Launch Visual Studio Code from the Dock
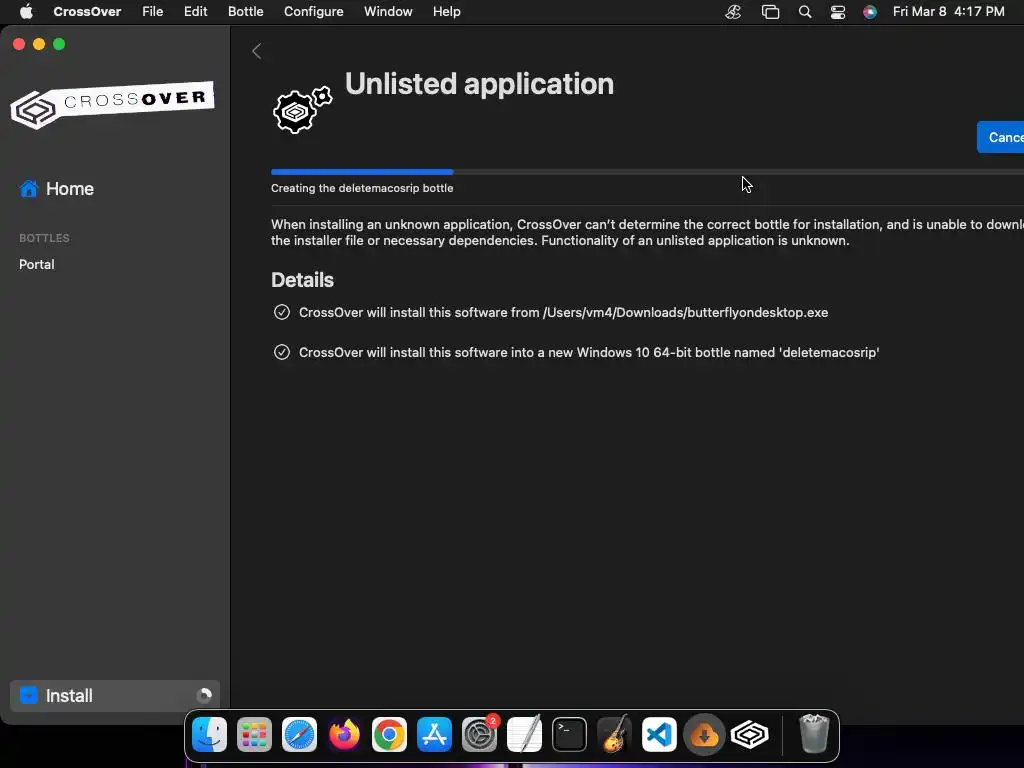This screenshot has width=1024, height=768. (x=659, y=735)
